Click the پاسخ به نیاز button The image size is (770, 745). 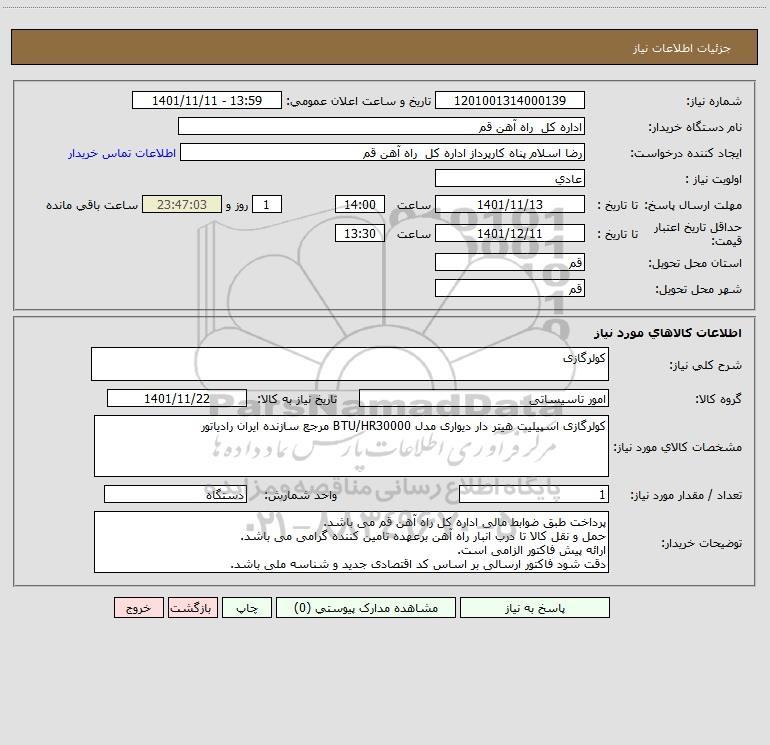click(534, 607)
